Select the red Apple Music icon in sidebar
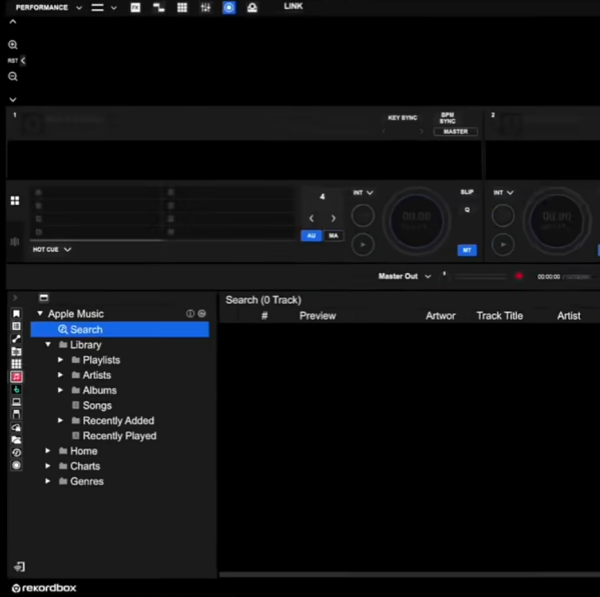This screenshot has width=600, height=597. coord(16,377)
